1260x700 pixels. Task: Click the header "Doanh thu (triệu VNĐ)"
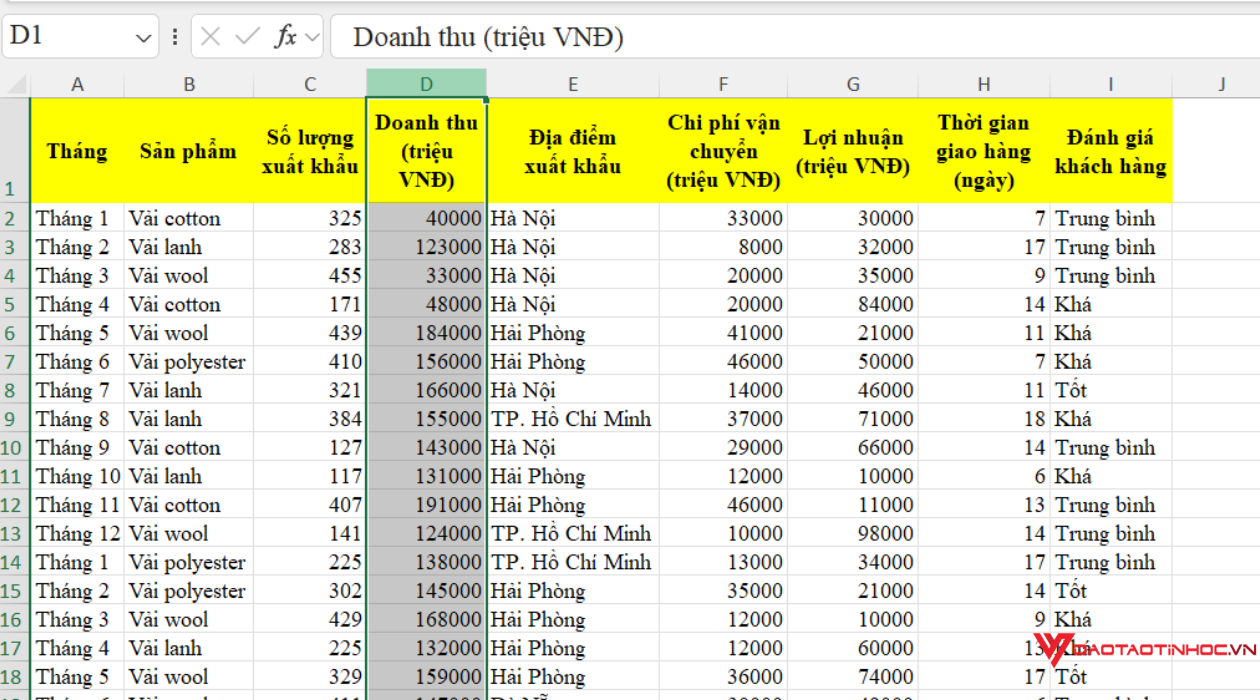click(x=427, y=151)
